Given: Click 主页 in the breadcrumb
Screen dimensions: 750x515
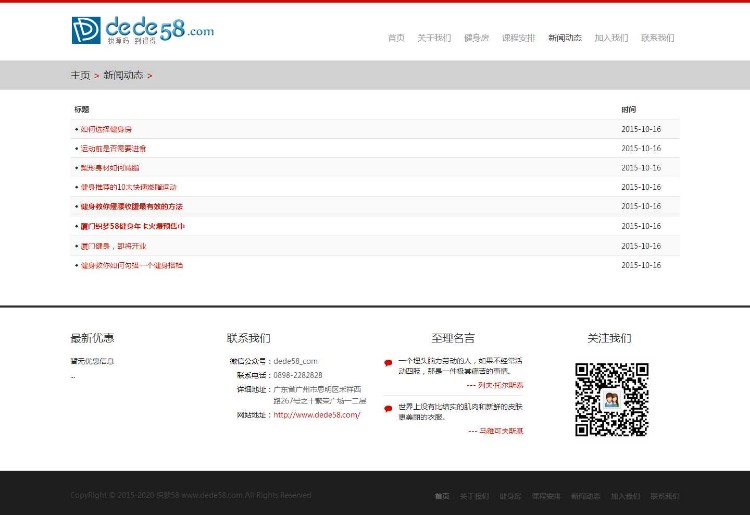Looking at the screenshot, I should (x=80, y=75).
